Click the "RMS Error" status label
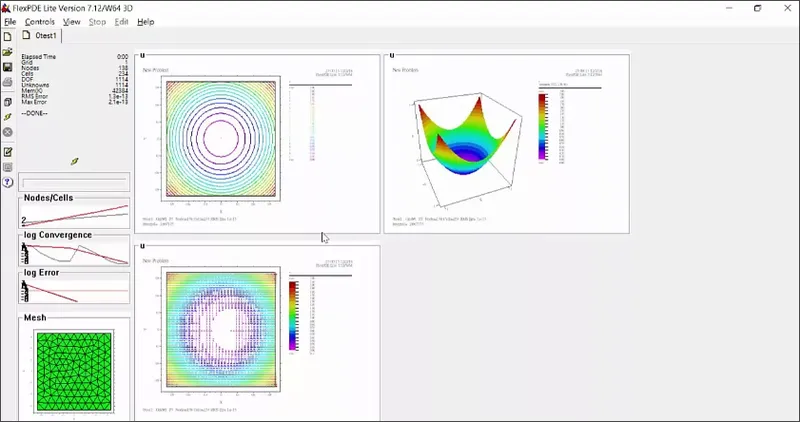 (x=35, y=96)
